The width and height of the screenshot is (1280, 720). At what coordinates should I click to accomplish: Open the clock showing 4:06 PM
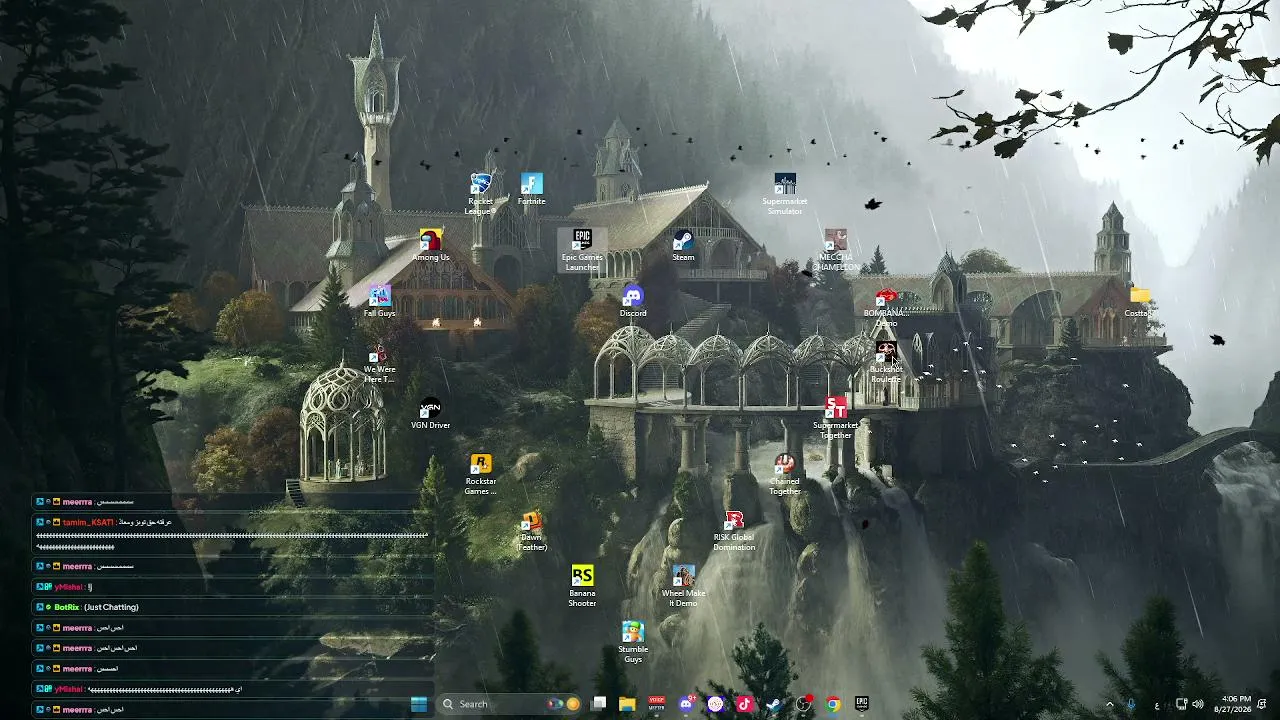(1232, 704)
